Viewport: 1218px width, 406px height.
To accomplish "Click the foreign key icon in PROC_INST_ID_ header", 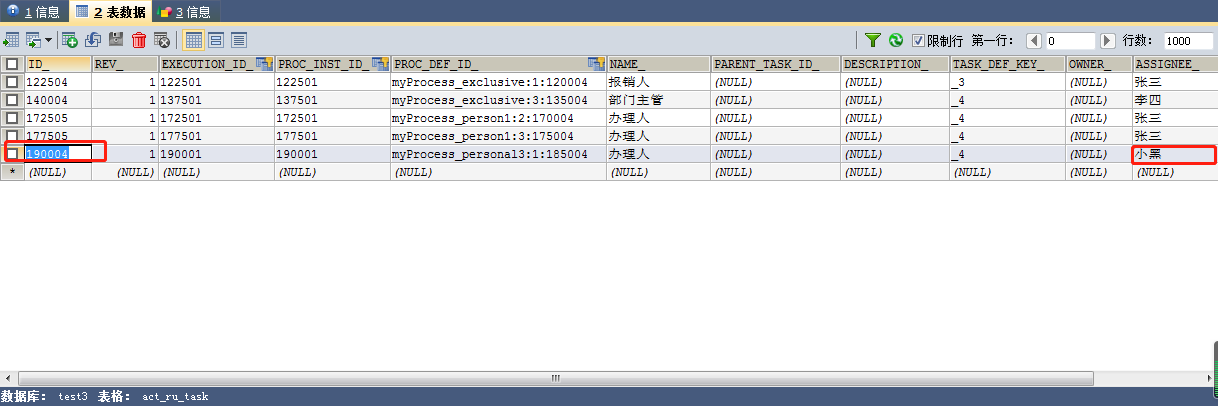I will (380, 64).
